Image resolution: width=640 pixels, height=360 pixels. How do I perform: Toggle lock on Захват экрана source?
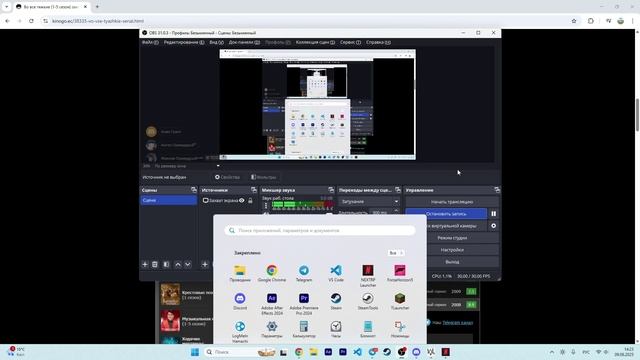pos(250,200)
